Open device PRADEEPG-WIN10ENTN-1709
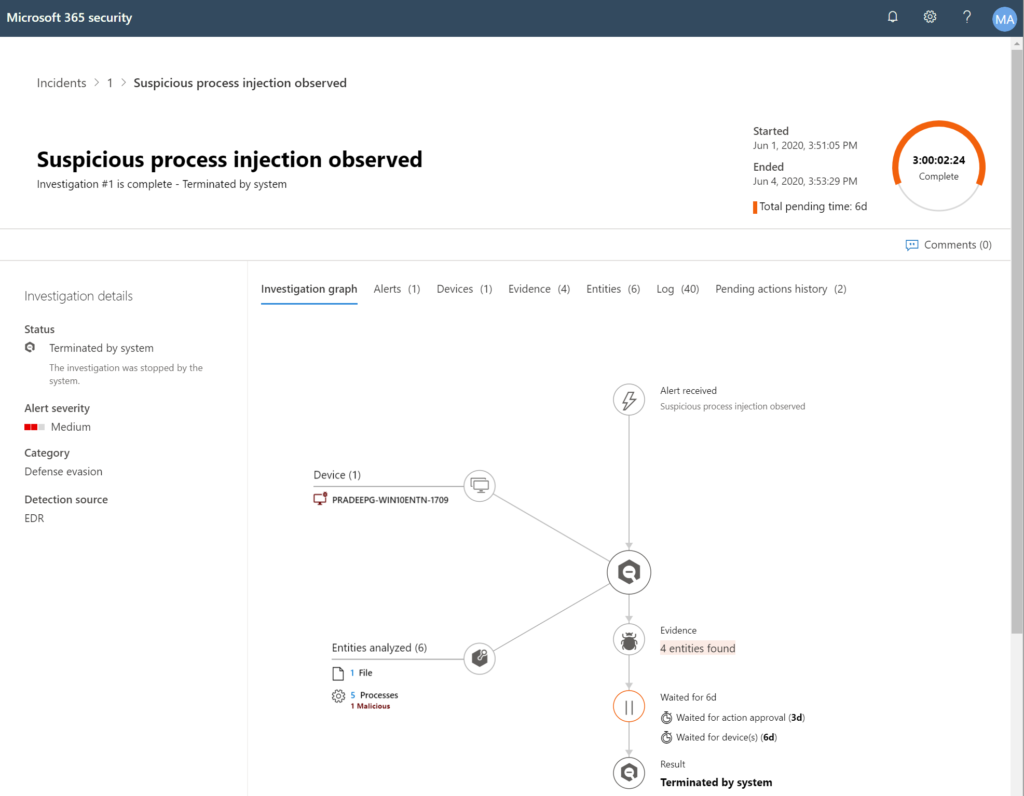 (x=390, y=500)
